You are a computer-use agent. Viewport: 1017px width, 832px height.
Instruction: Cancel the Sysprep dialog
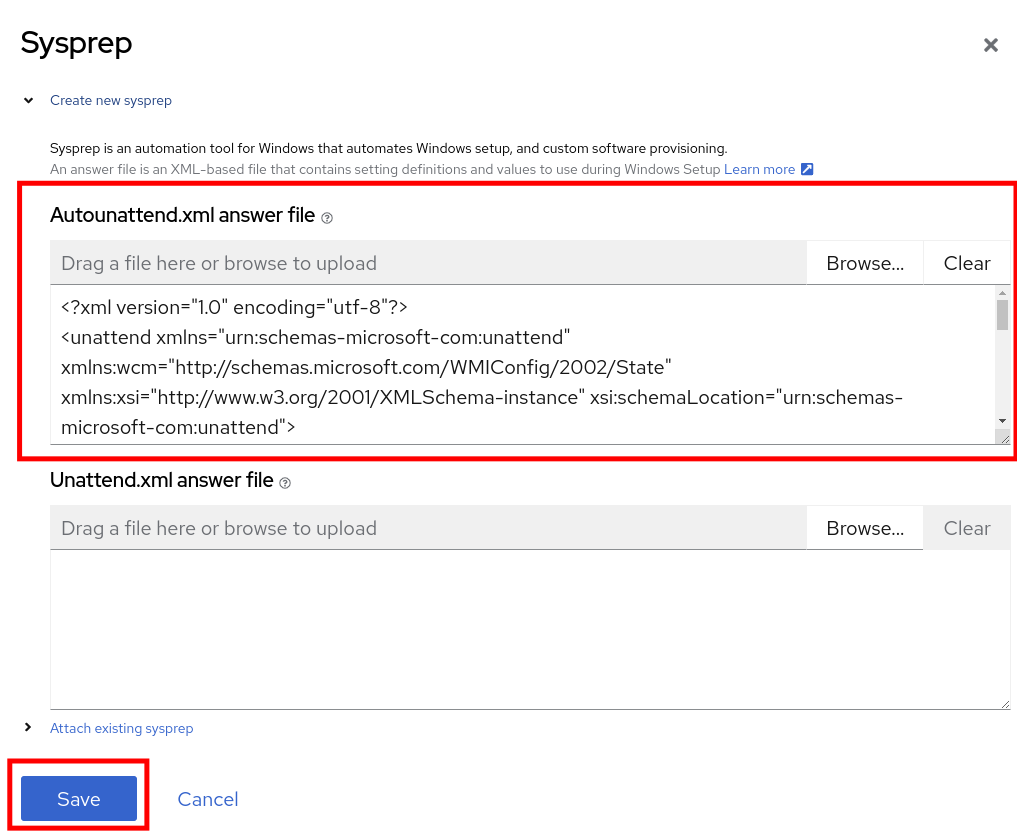(208, 799)
